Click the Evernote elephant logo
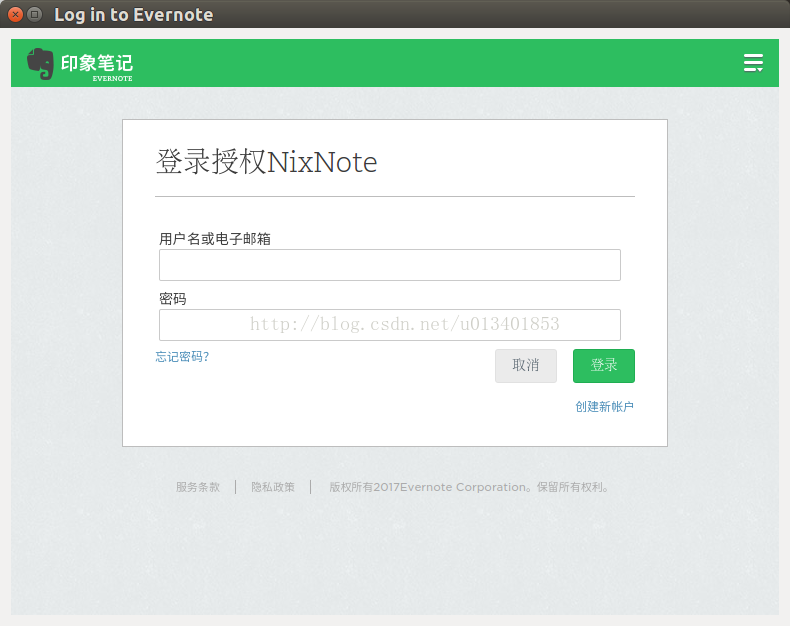The width and height of the screenshot is (790, 626). [x=40, y=64]
